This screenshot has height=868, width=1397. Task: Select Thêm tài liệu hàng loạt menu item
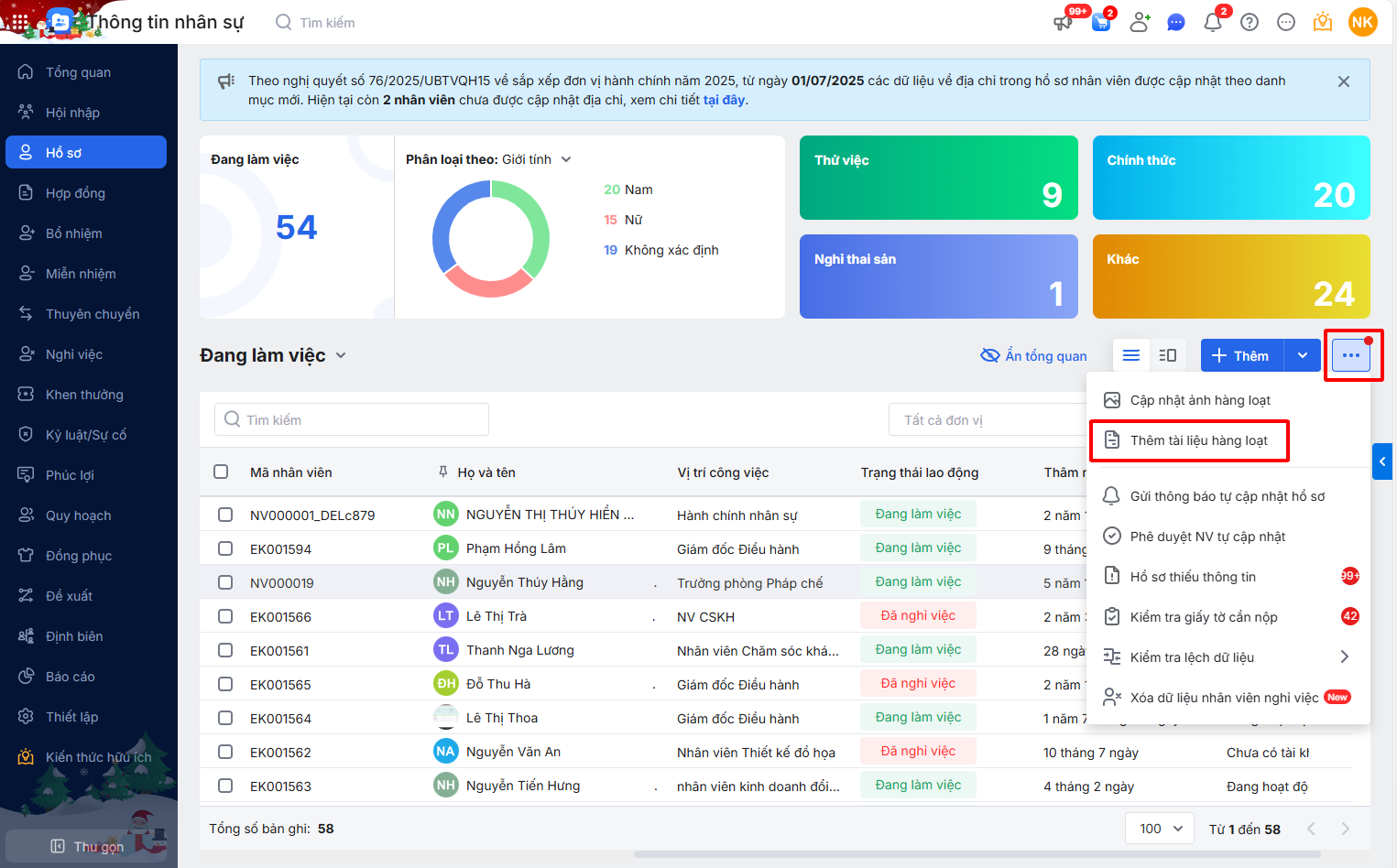[x=1198, y=440]
